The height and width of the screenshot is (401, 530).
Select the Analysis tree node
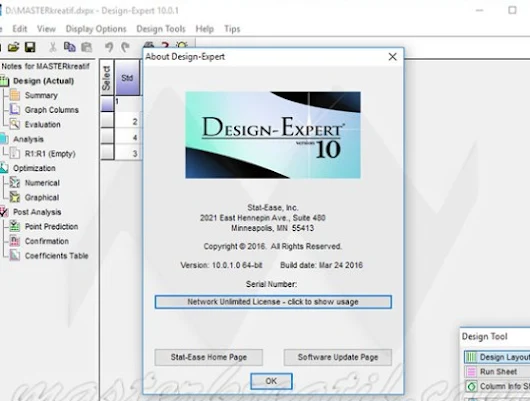click(28, 139)
